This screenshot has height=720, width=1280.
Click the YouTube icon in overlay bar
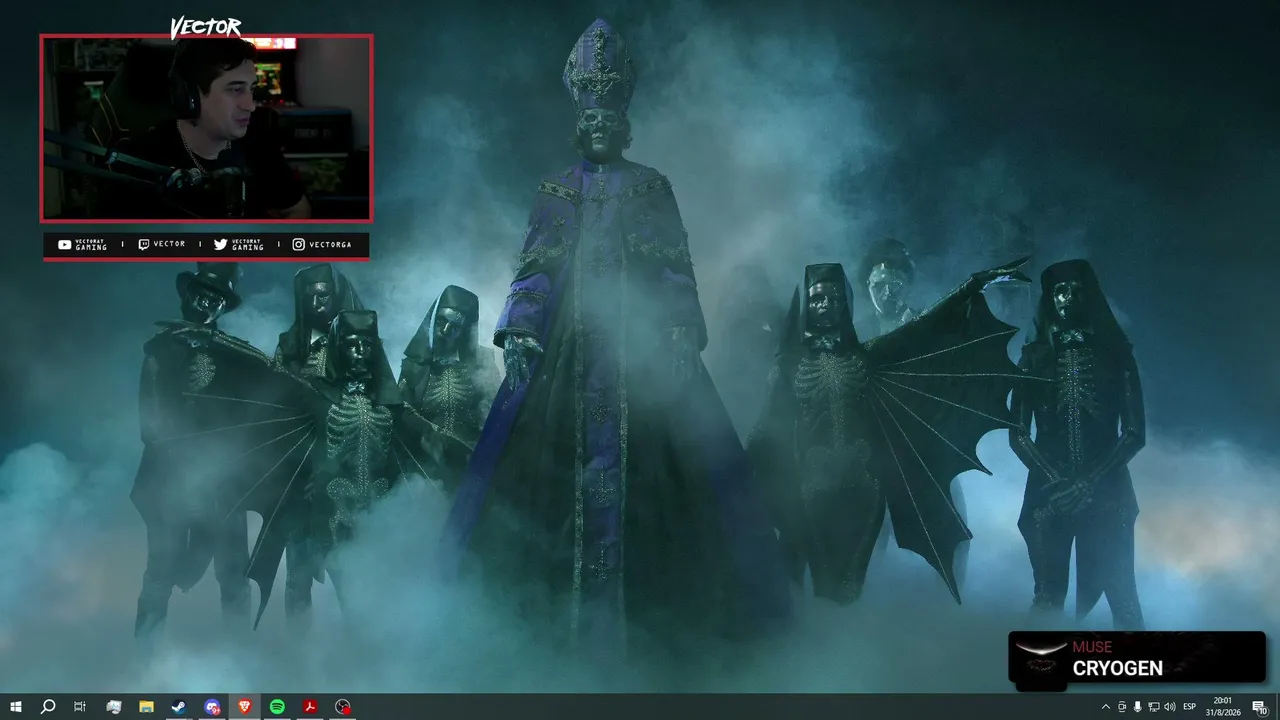tap(65, 244)
